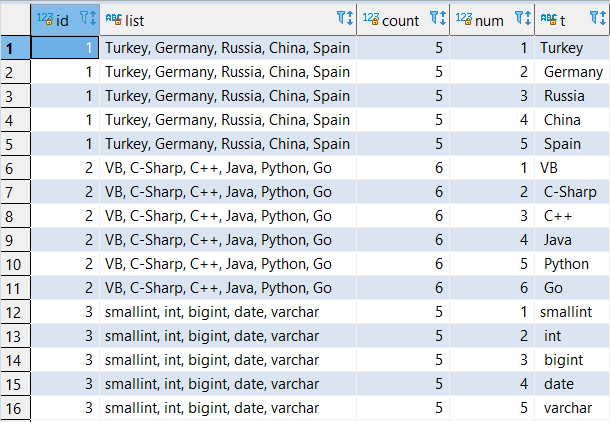Click the 'China' cell in t column
610x422 pixels.
coord(572,120)
